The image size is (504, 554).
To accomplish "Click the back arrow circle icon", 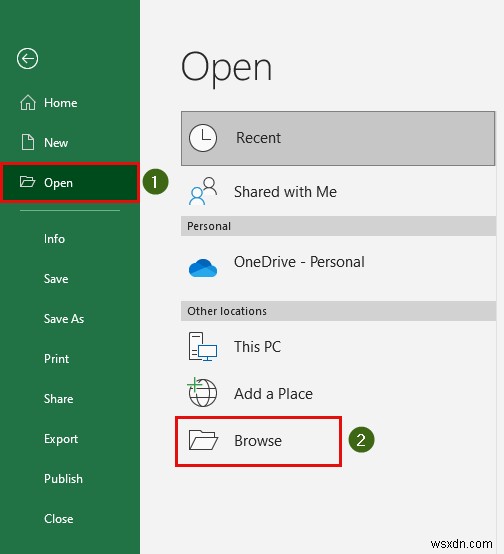I will click(27, 58).
